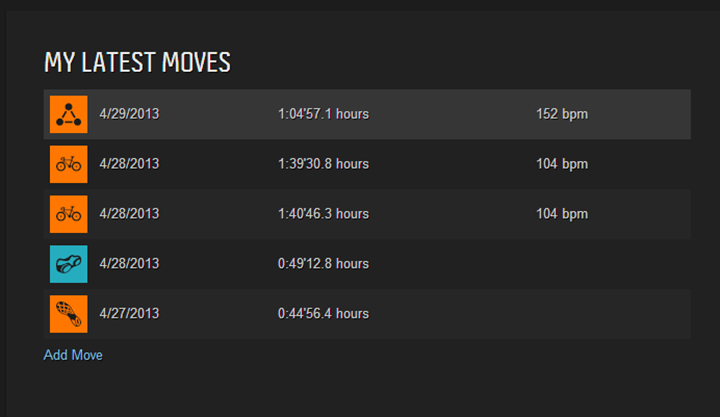The height and width of the screenshot is (417, 720).
Task: Click duration 0:44'56.4 hours
Action: [323, 314]
